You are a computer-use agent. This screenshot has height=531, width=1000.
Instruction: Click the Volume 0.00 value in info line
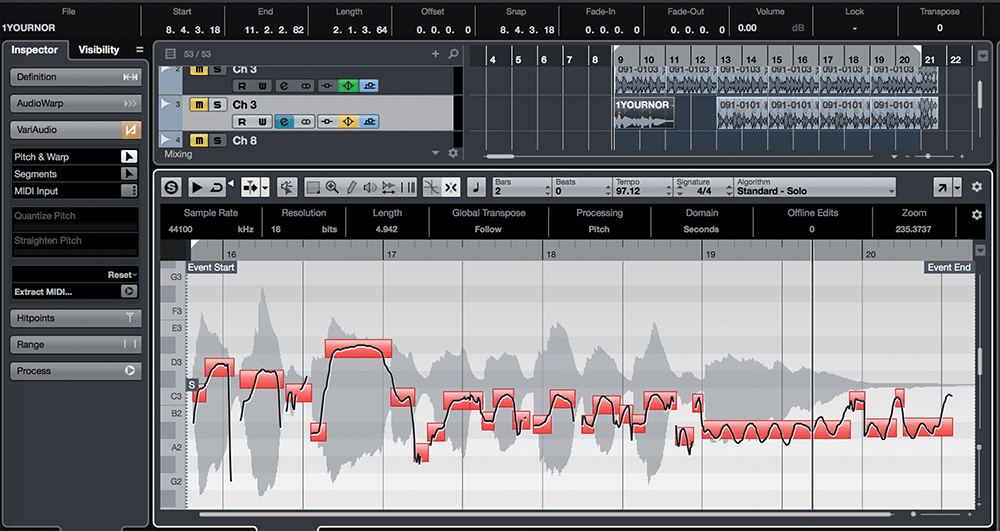click(x=747, y=28)
